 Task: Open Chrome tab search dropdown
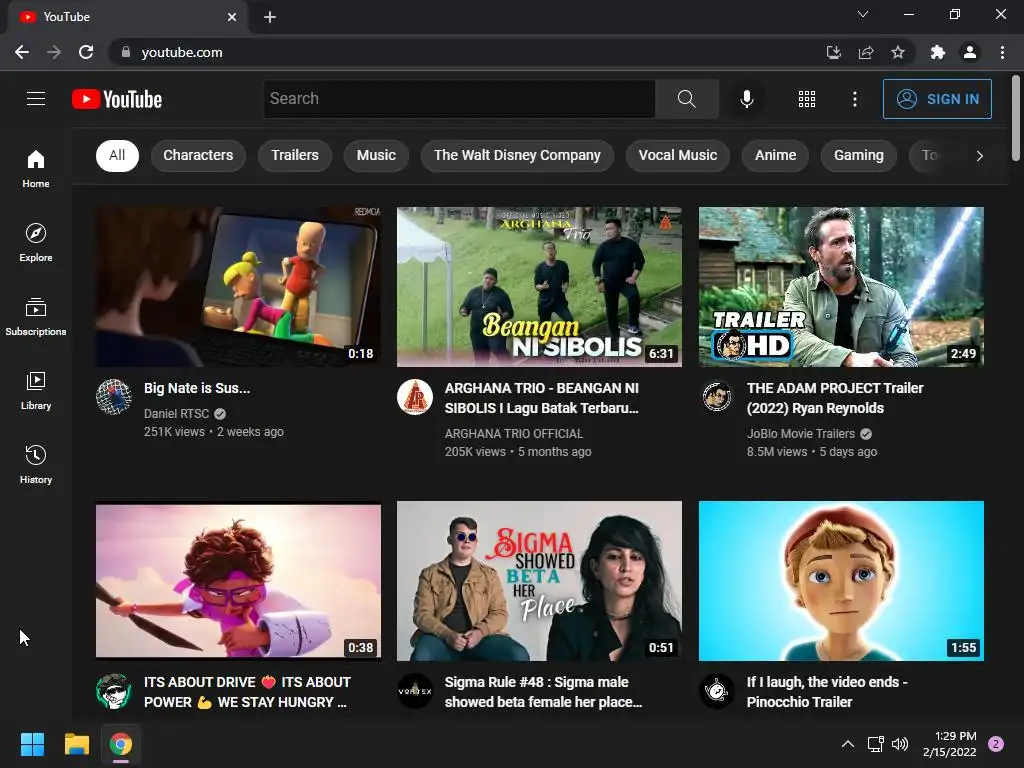coord(863,14)
